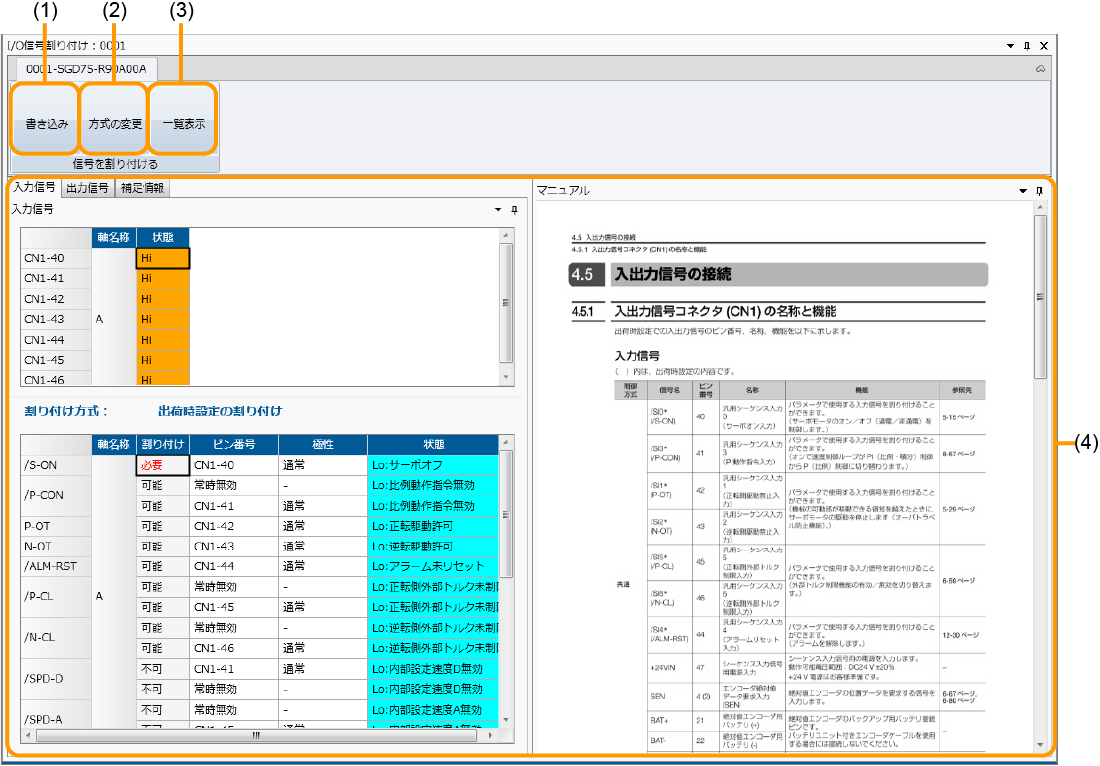Click the manual viewer scroll down arrow
1100x766 pixels.
1041,745
